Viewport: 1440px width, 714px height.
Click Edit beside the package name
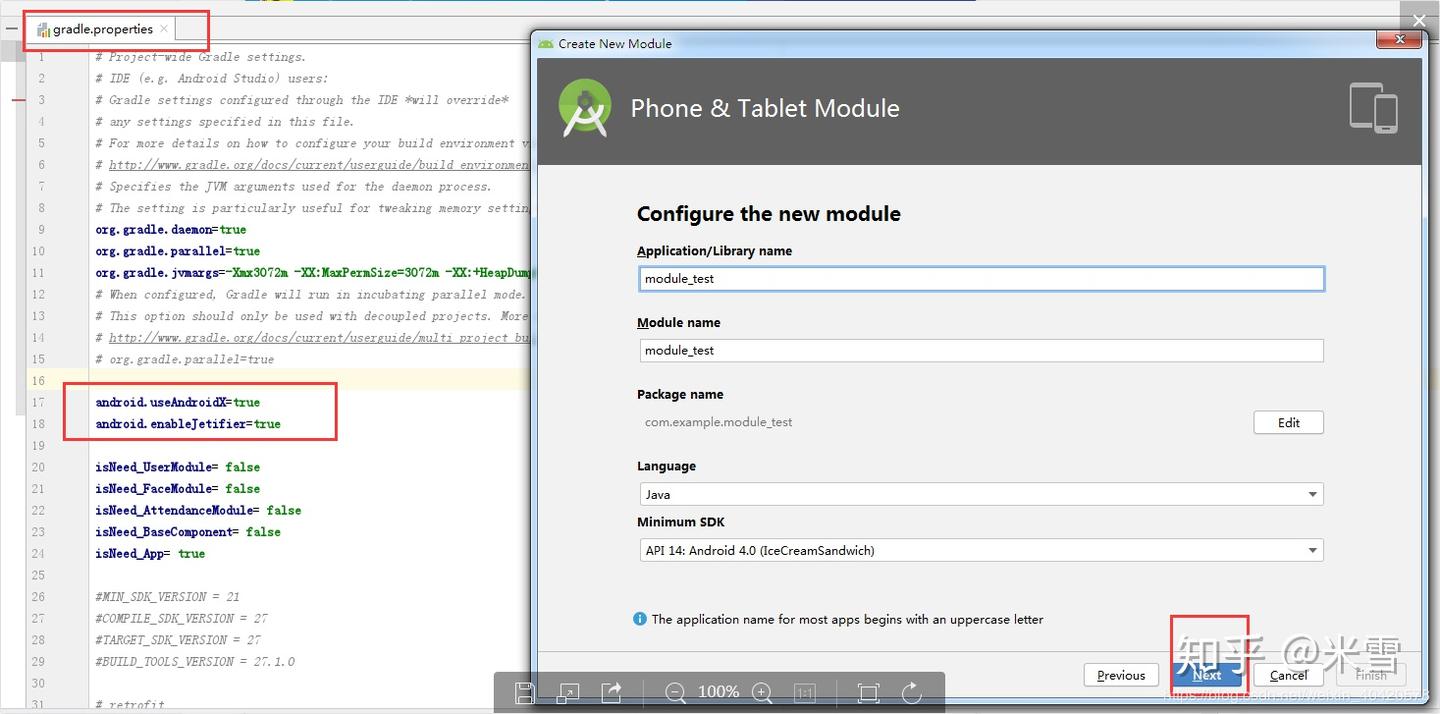pos(1288,422)
